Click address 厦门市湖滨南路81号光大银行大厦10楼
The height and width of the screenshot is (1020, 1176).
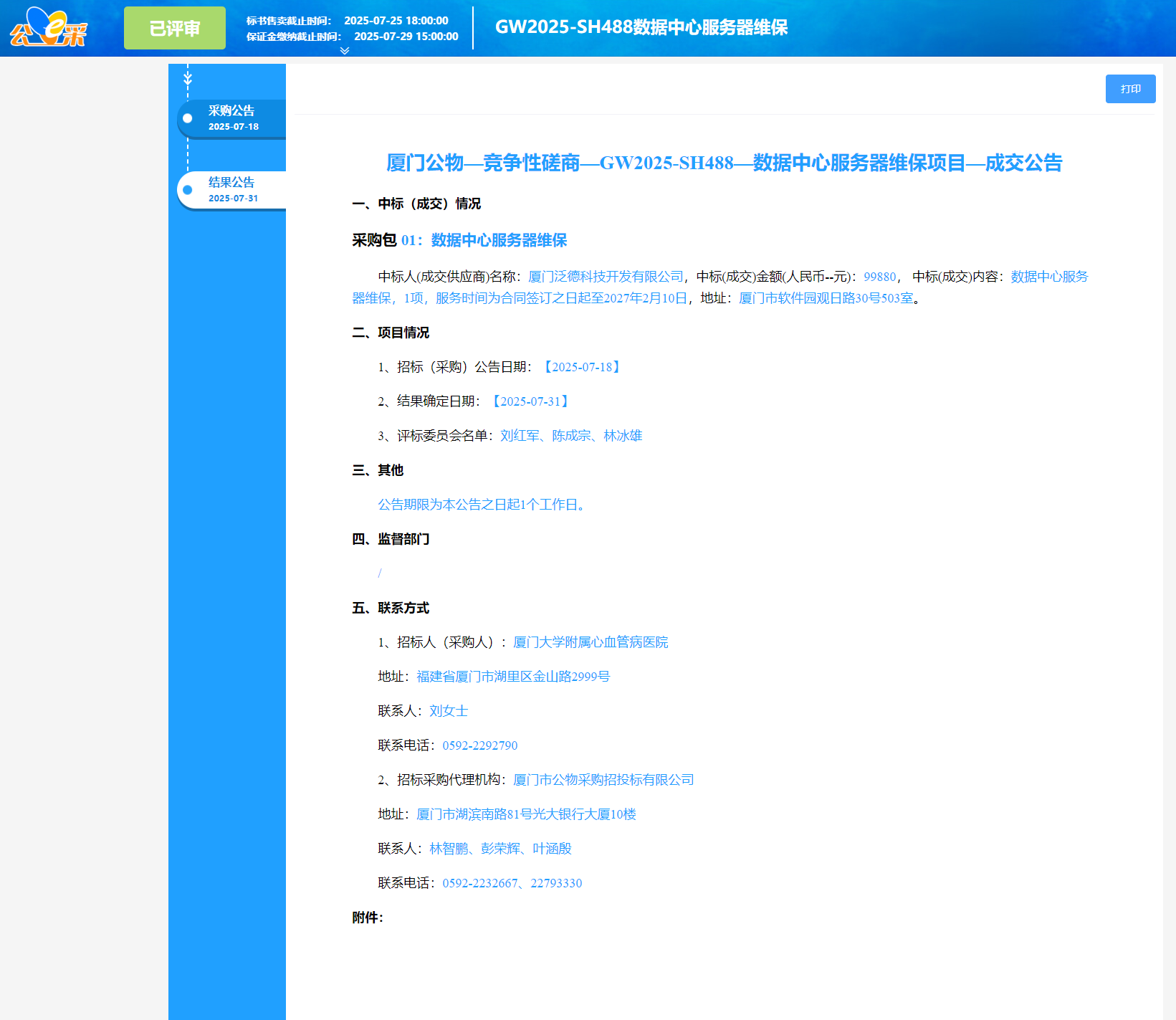click(x=525, y=814)
